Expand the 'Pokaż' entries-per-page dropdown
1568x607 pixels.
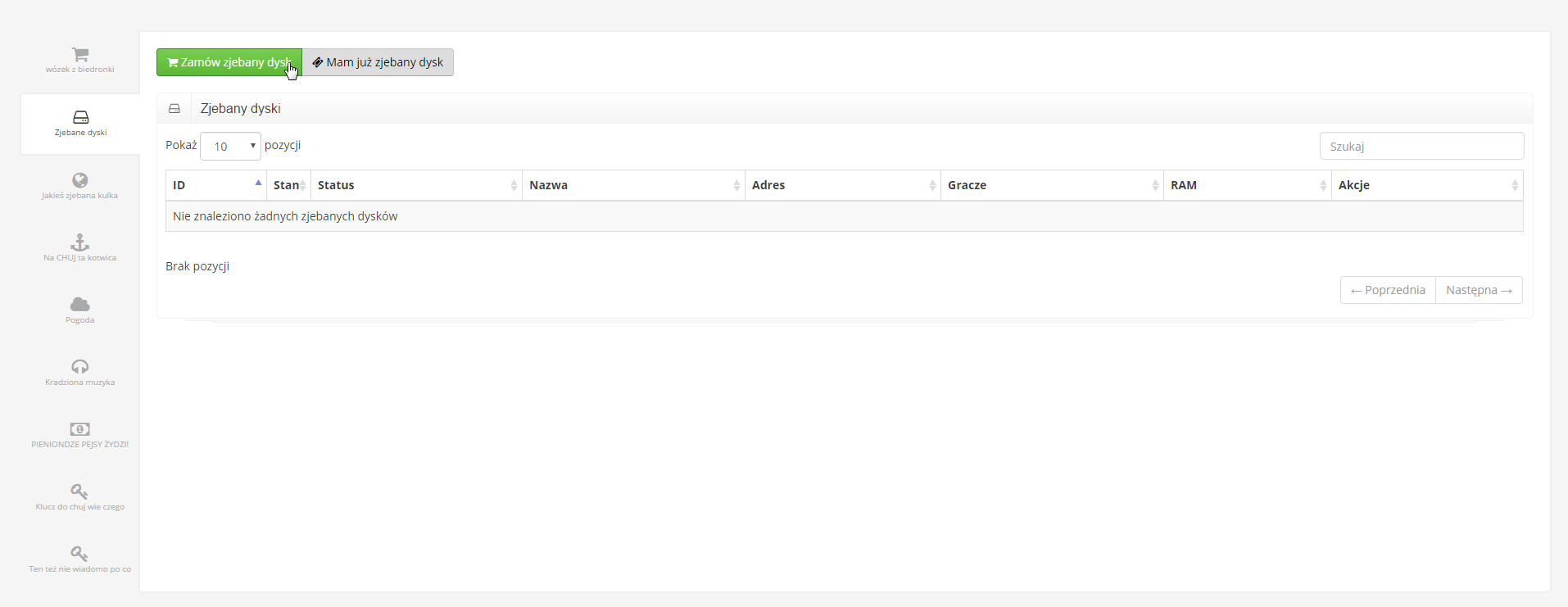coord(230,147)
